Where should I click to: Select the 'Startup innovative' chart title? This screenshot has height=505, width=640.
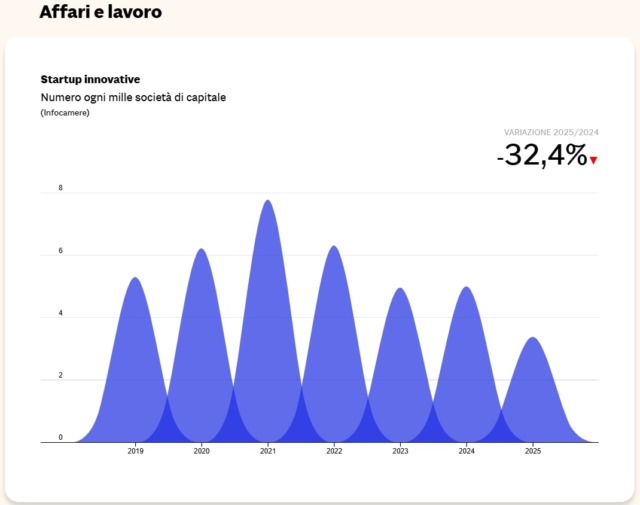tap(90, 79)
